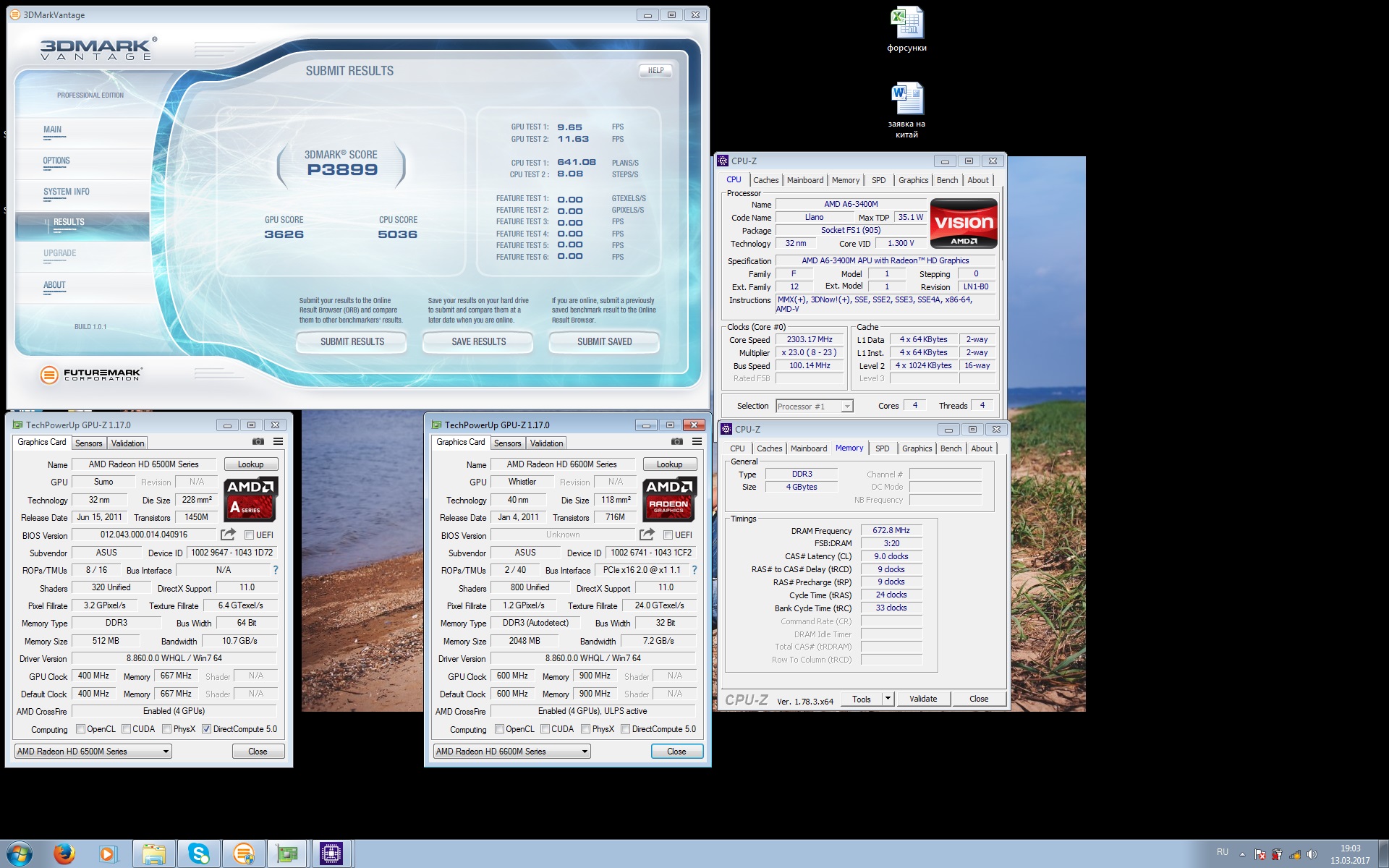Open the GPU selector dropdown showing HD 6500M Series
Image resolution: width=1389 pixels, height=868 pixels.
pos(93,752)
